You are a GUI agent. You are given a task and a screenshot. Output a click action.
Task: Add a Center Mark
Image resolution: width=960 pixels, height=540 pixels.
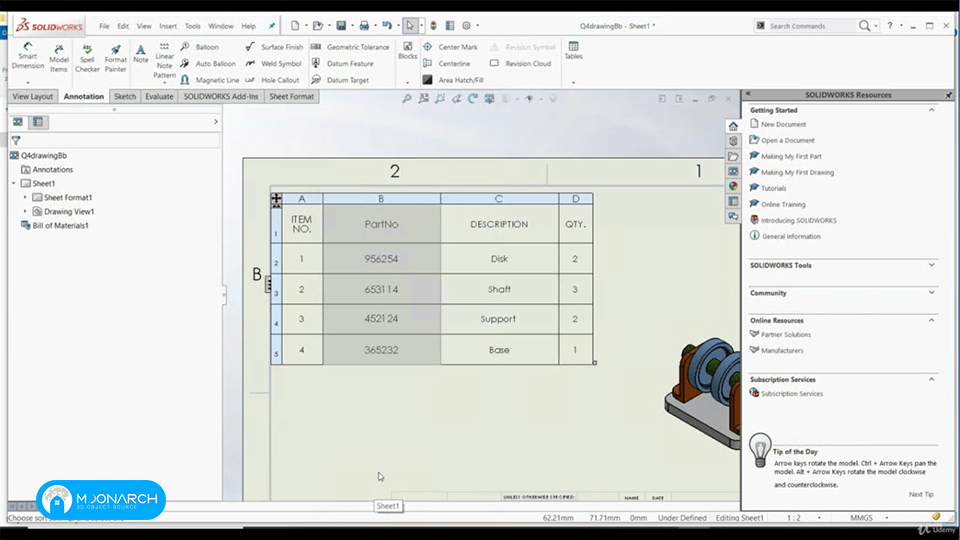(x=450, y=47)
